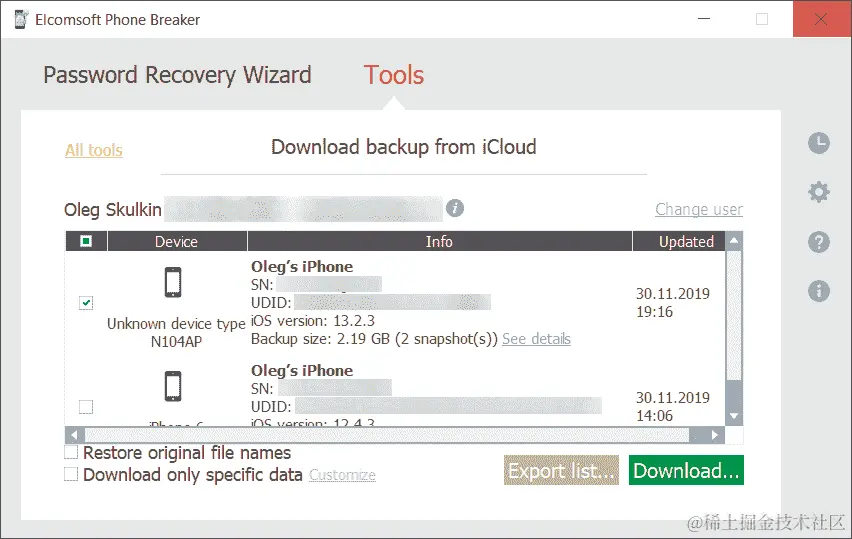Click Backup size: 2.19 GB text

pyautogui.click(x=374, y=339)
